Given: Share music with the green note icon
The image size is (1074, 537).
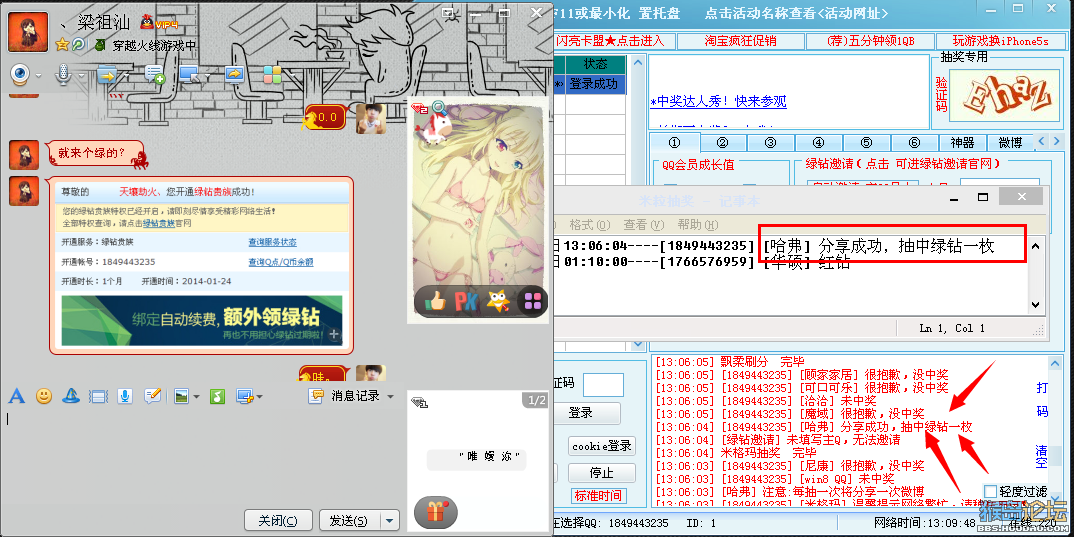Looking at the screenshot, I should [x=217, y=396].
